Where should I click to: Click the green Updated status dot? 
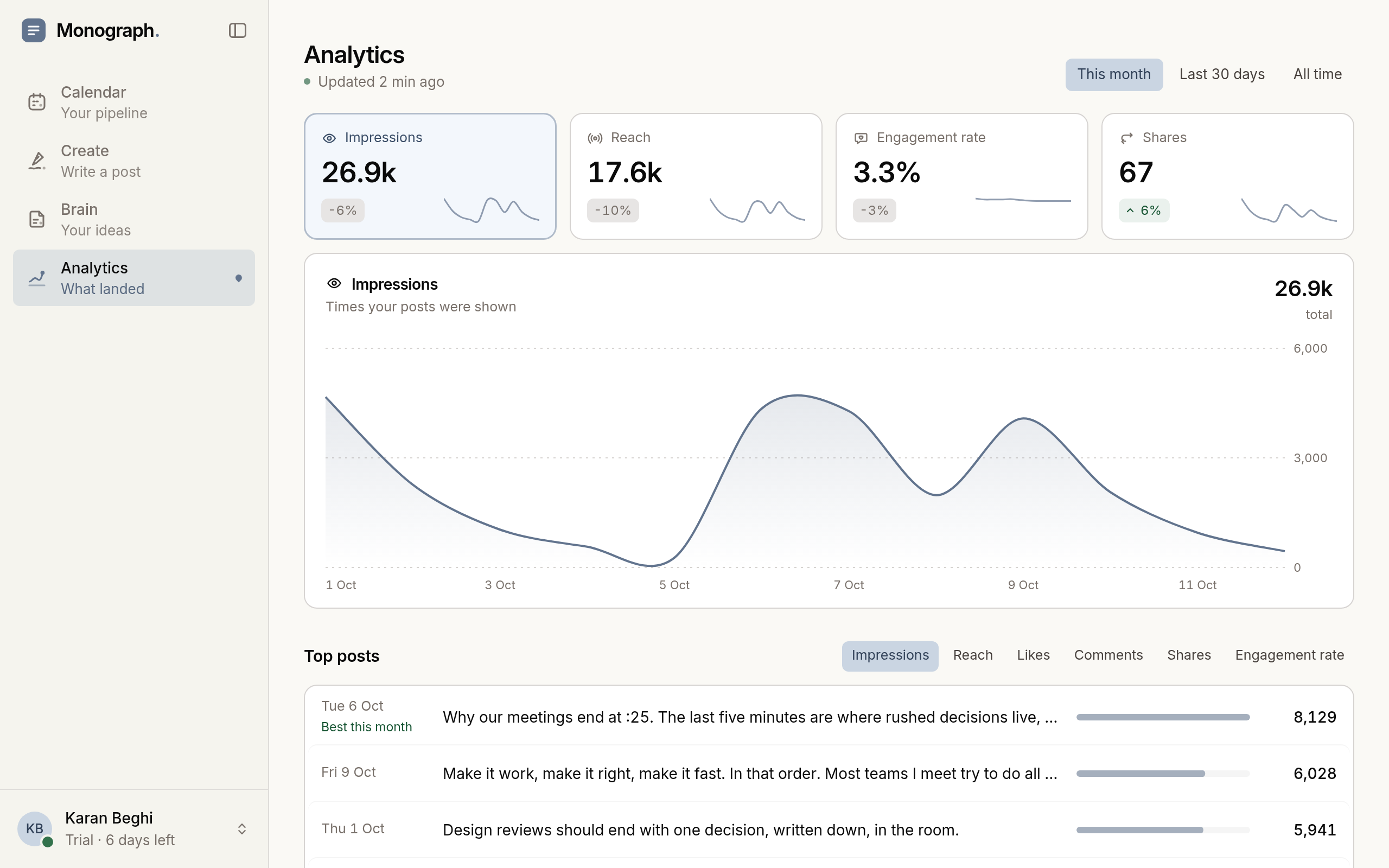308,81
